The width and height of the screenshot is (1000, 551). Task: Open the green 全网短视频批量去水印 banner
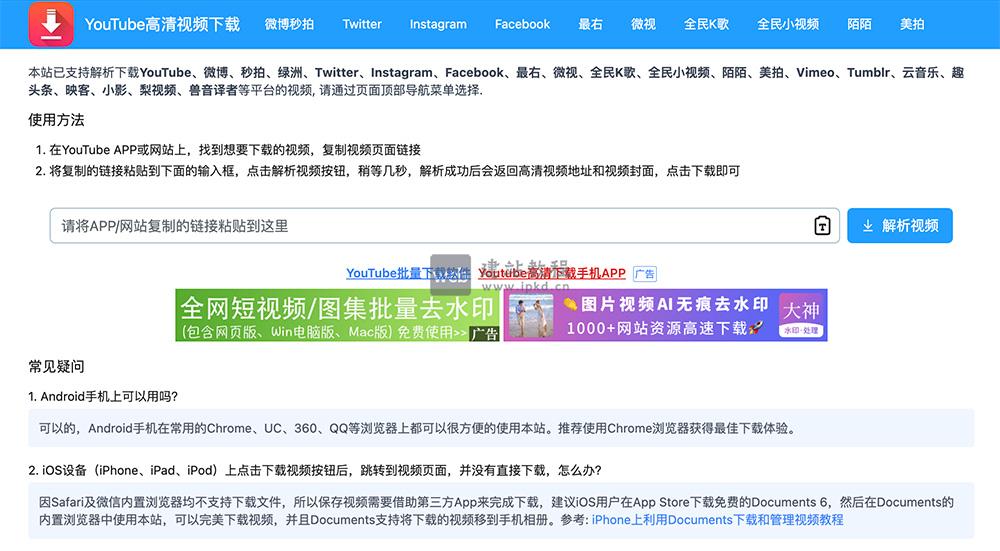click(337, 315)
